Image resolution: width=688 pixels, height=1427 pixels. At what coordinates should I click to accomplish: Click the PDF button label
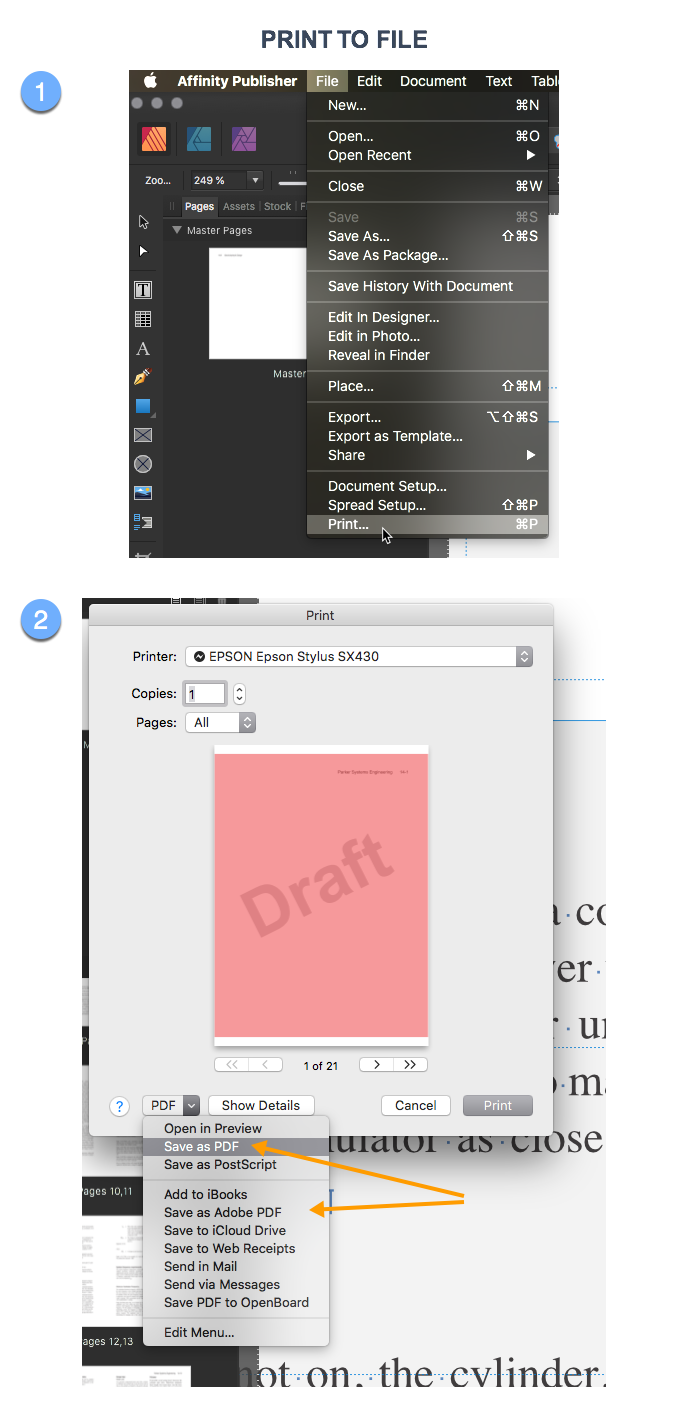[x=163, y=1105]
